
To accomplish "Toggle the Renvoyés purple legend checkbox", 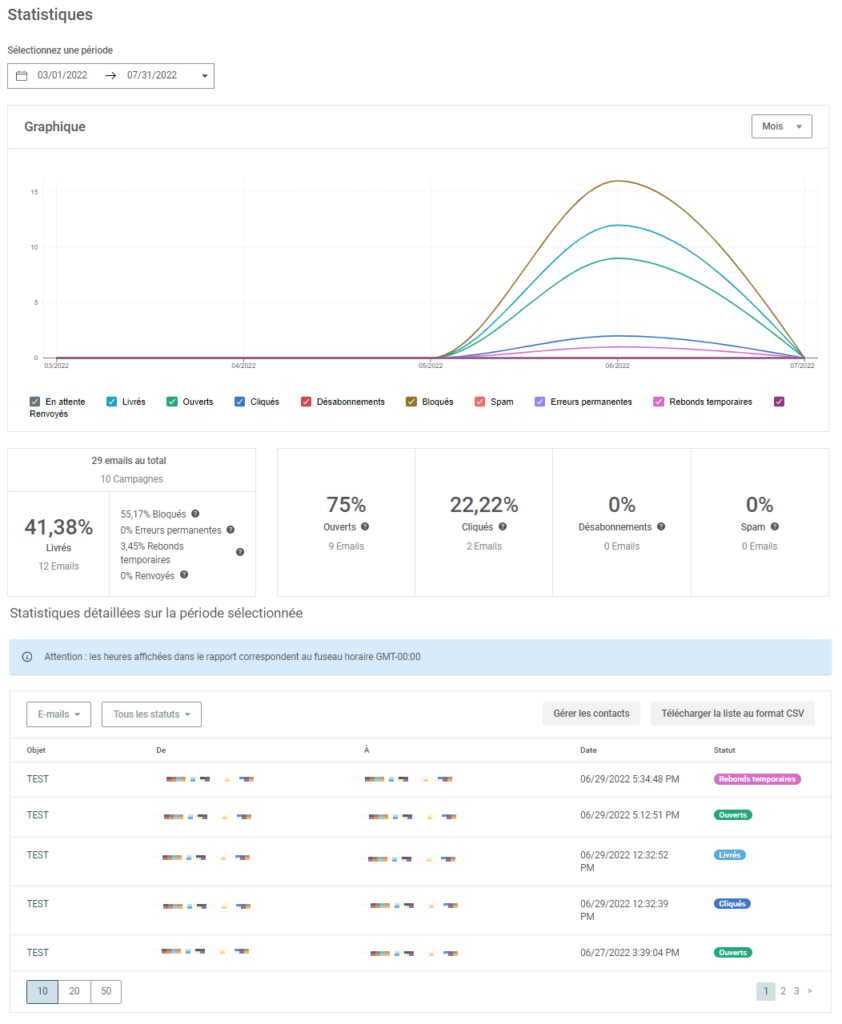I will pos(779,402).
